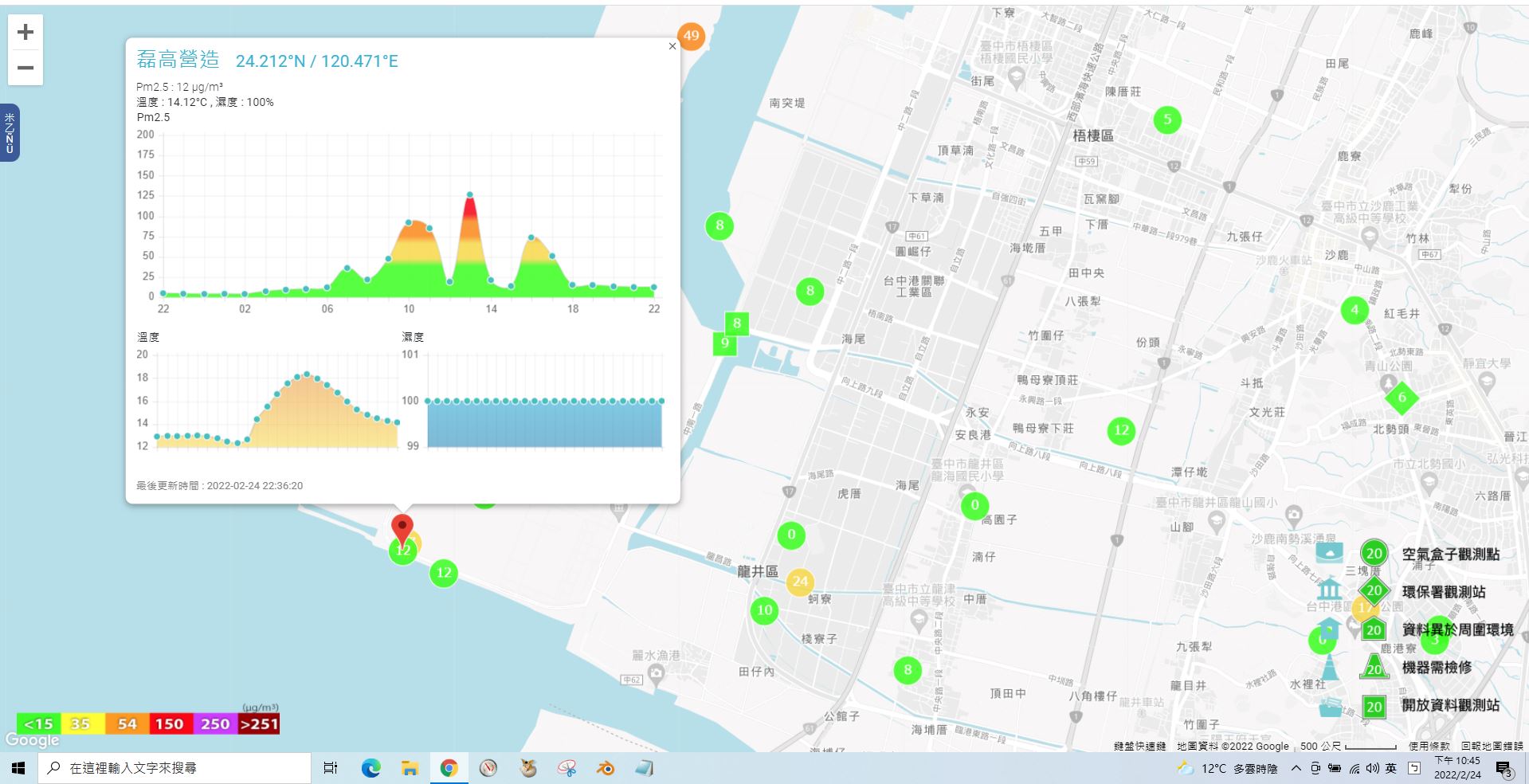Zoom in with the plus button
The image size is (1529, 784).
coord(25,33)
